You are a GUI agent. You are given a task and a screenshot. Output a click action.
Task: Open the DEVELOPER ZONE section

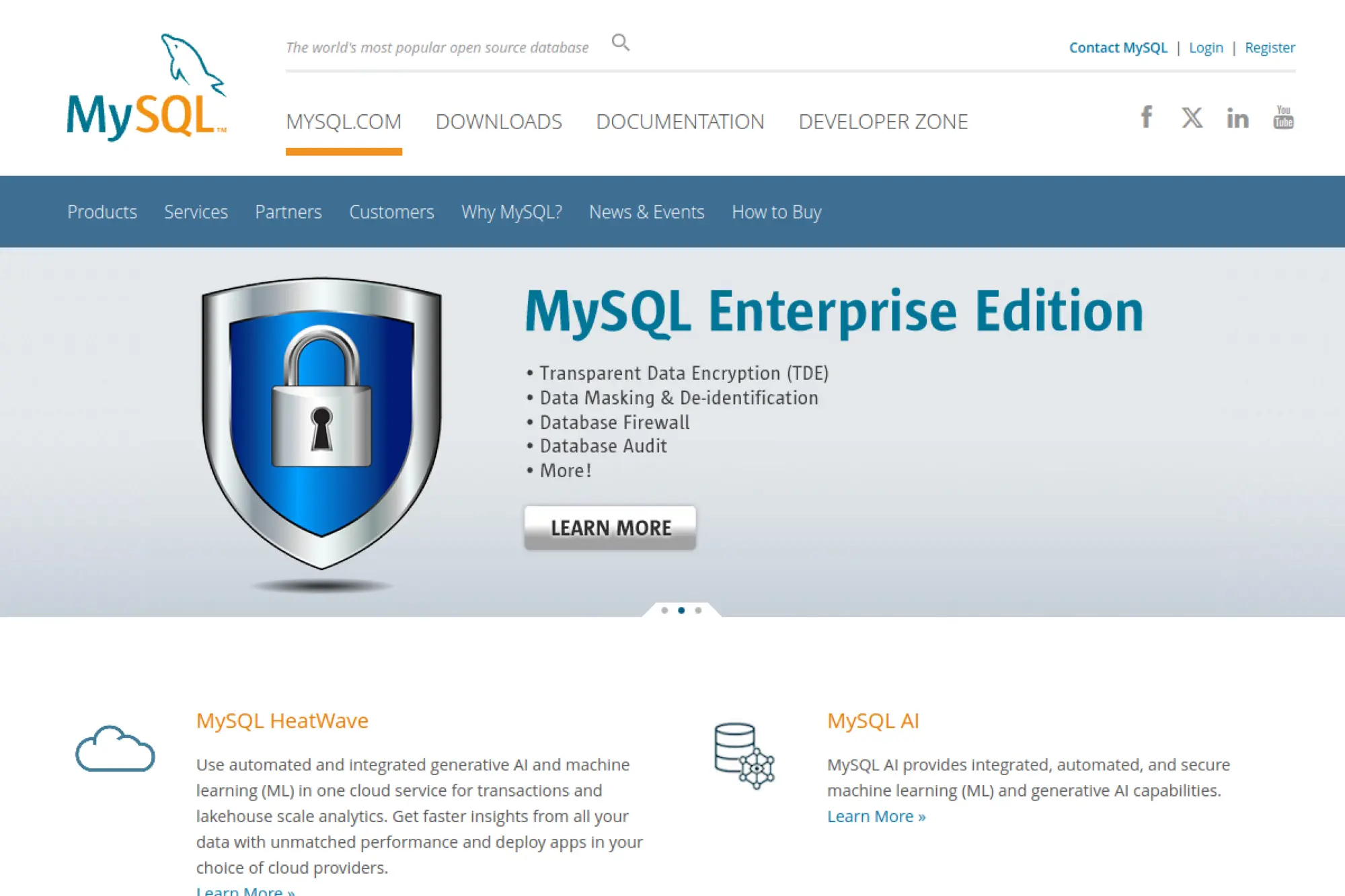884,122
